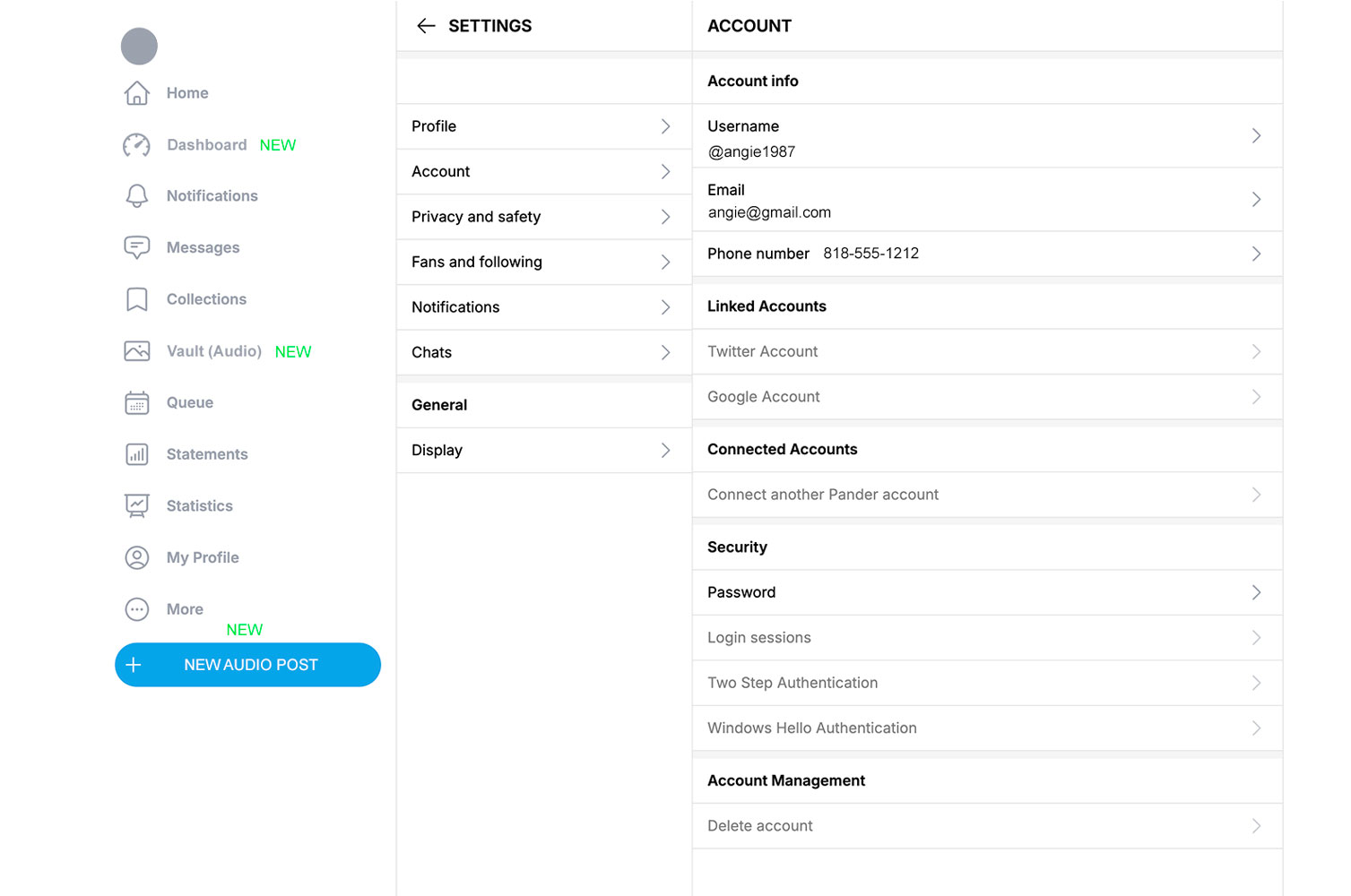Click the Statistics presentation chart icon

(x=136, y=506)
